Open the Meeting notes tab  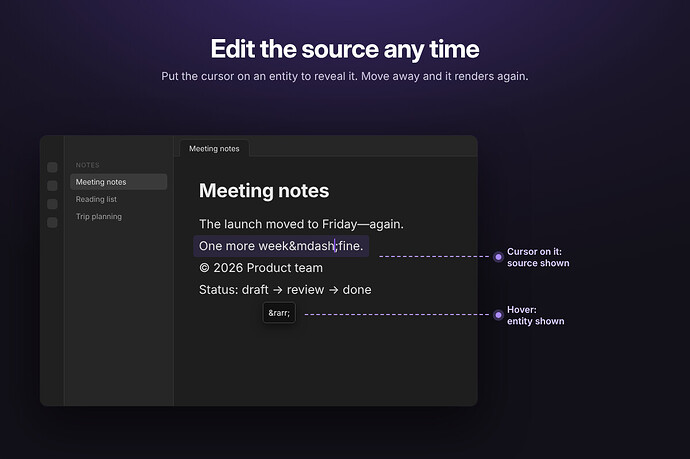(x=214, y=149)
